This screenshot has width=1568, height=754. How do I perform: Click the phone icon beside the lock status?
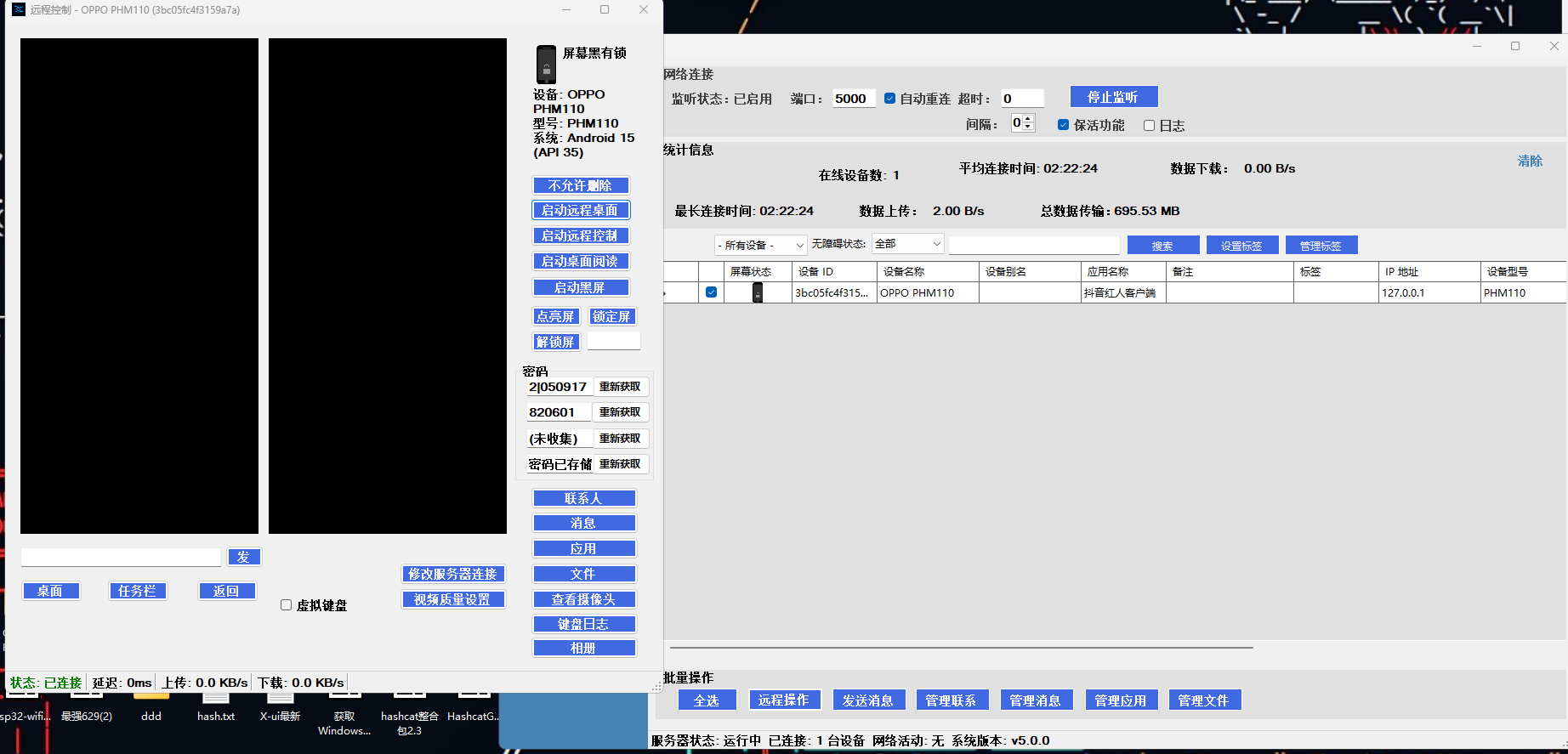tap(546, 65)
